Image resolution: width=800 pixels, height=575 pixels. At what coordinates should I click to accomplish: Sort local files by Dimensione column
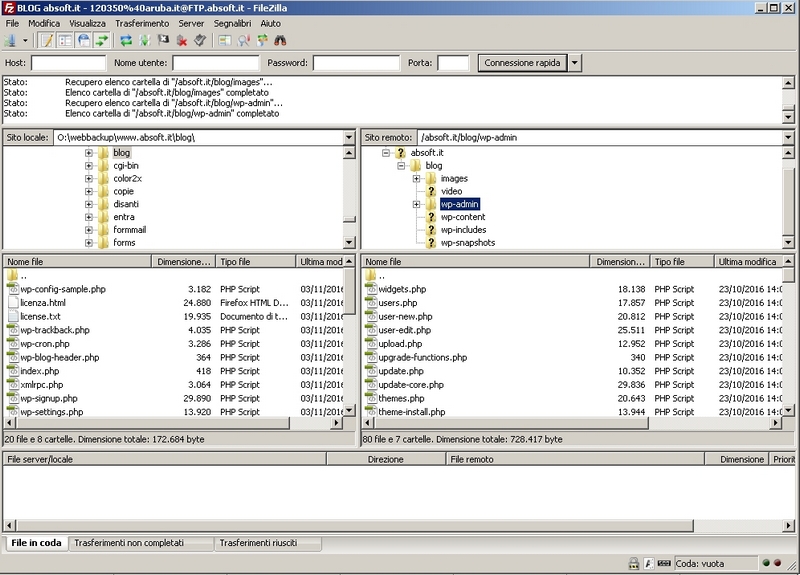click(x=184, y=262)
